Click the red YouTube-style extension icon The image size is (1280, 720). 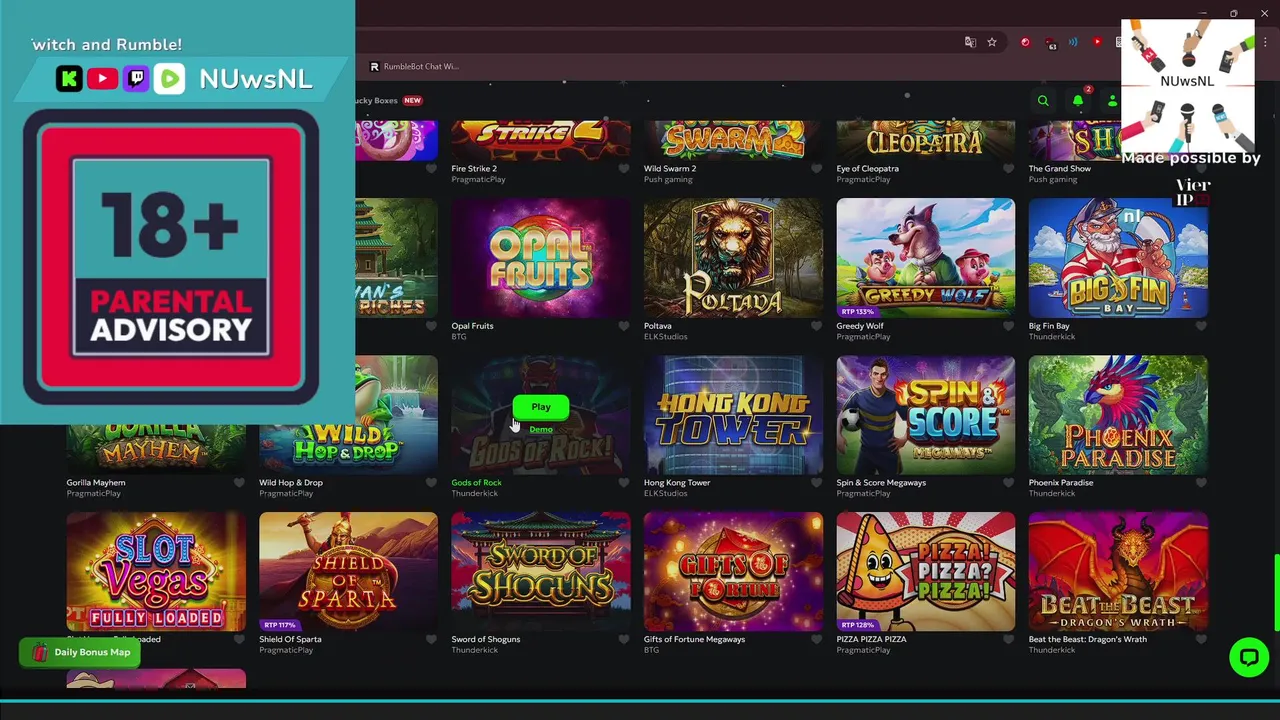pos(1097,42)
